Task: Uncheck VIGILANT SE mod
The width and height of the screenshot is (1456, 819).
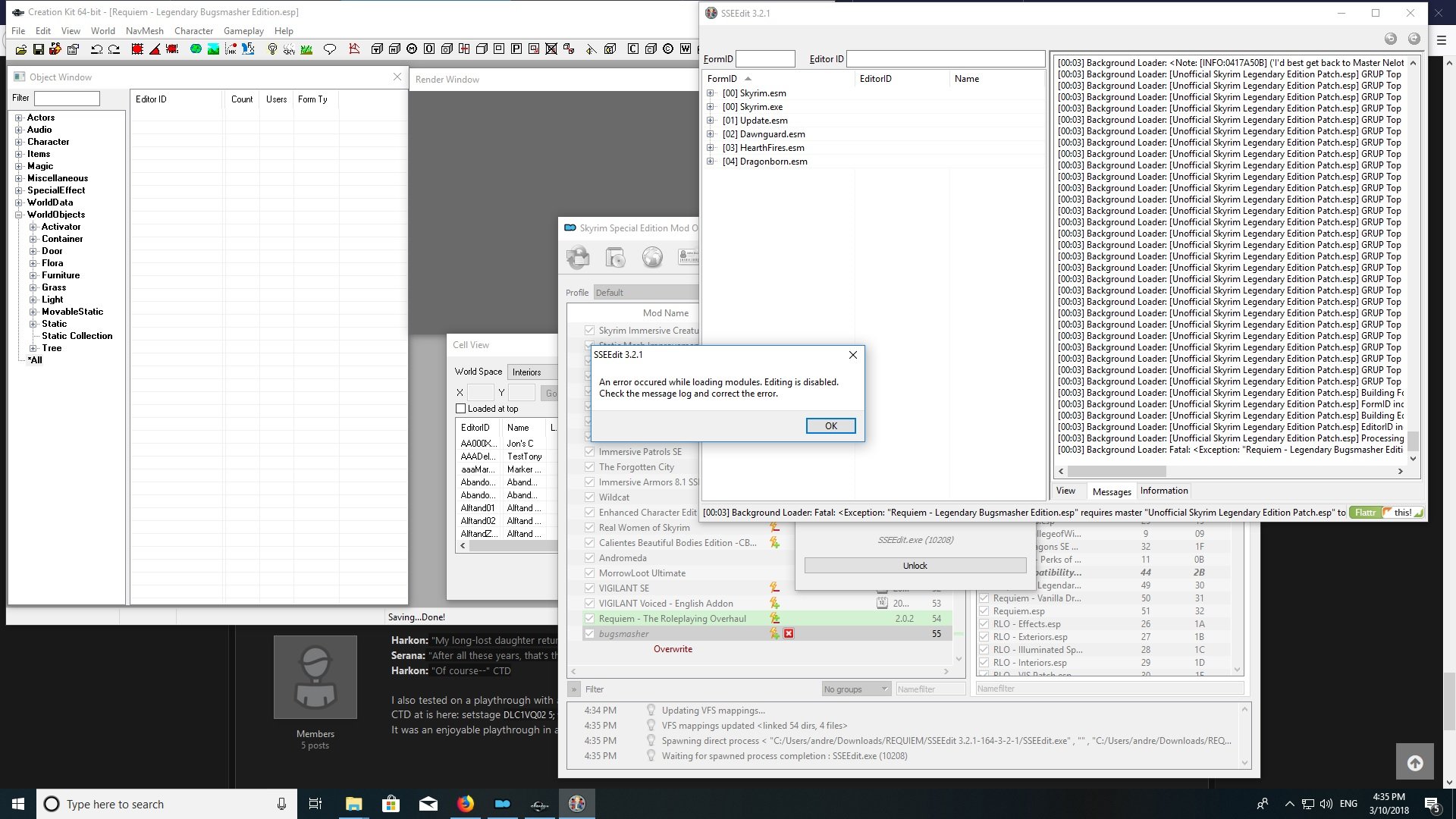Action: tap(589, 588)
